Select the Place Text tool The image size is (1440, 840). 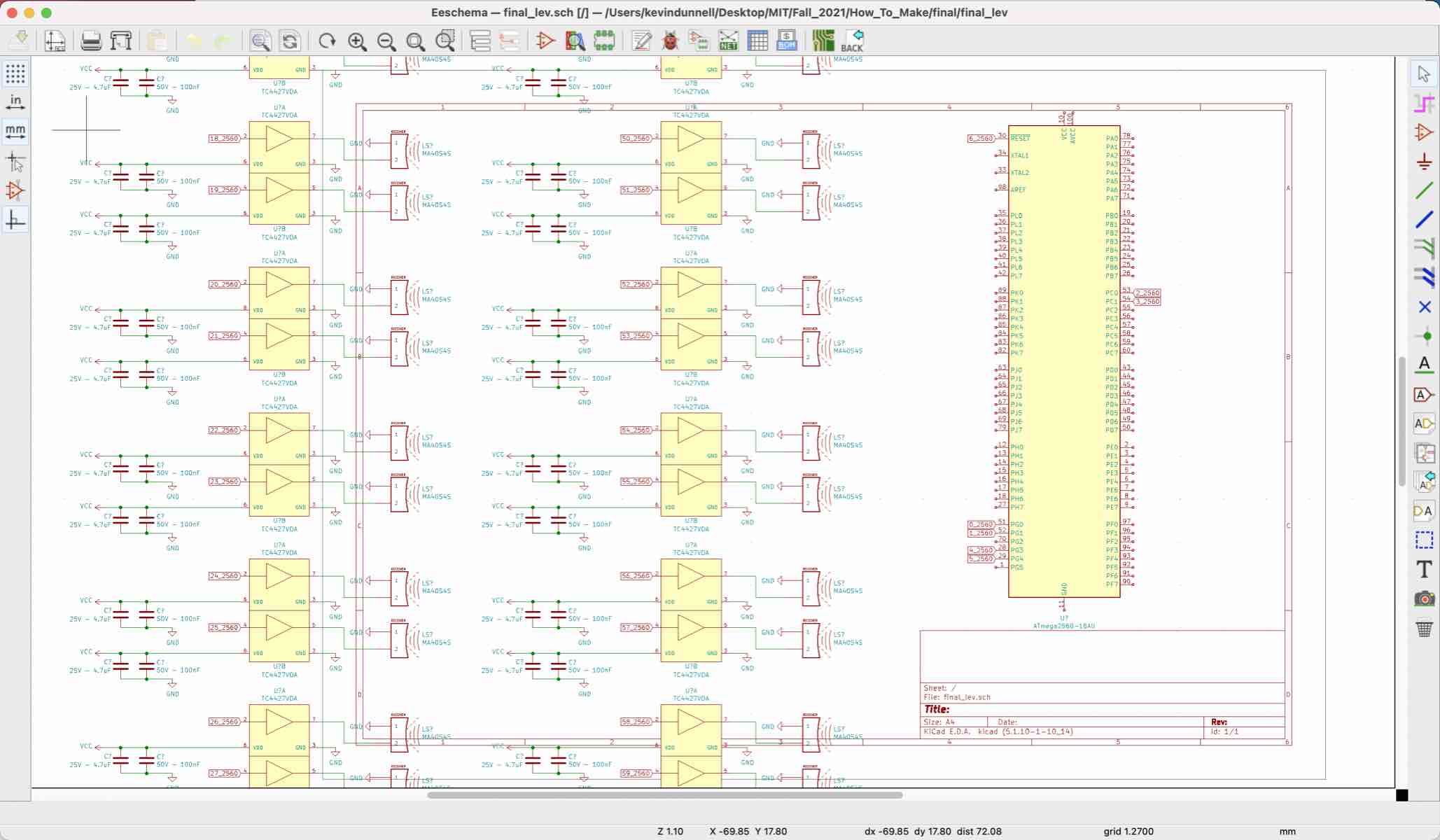pos(1423,569)
